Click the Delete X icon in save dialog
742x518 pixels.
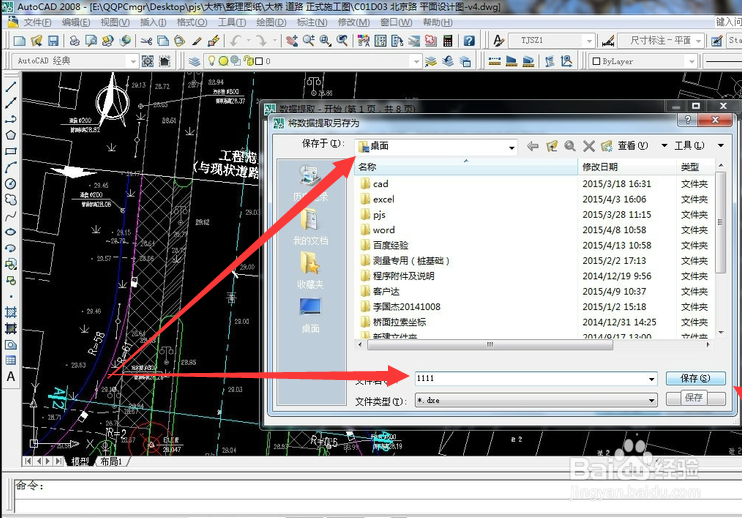click(589, 146)
